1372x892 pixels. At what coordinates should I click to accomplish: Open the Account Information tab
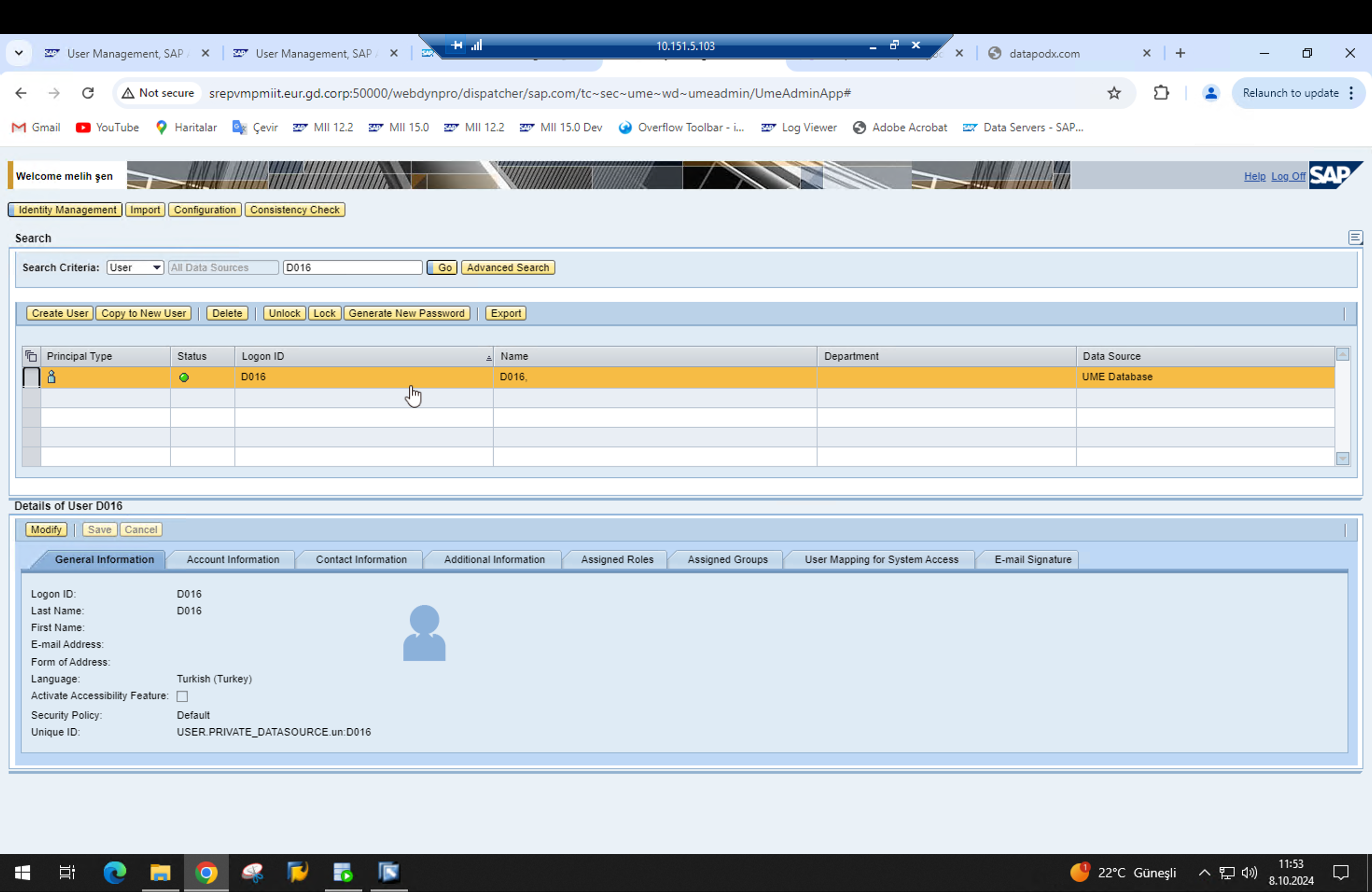coord(232,559)
